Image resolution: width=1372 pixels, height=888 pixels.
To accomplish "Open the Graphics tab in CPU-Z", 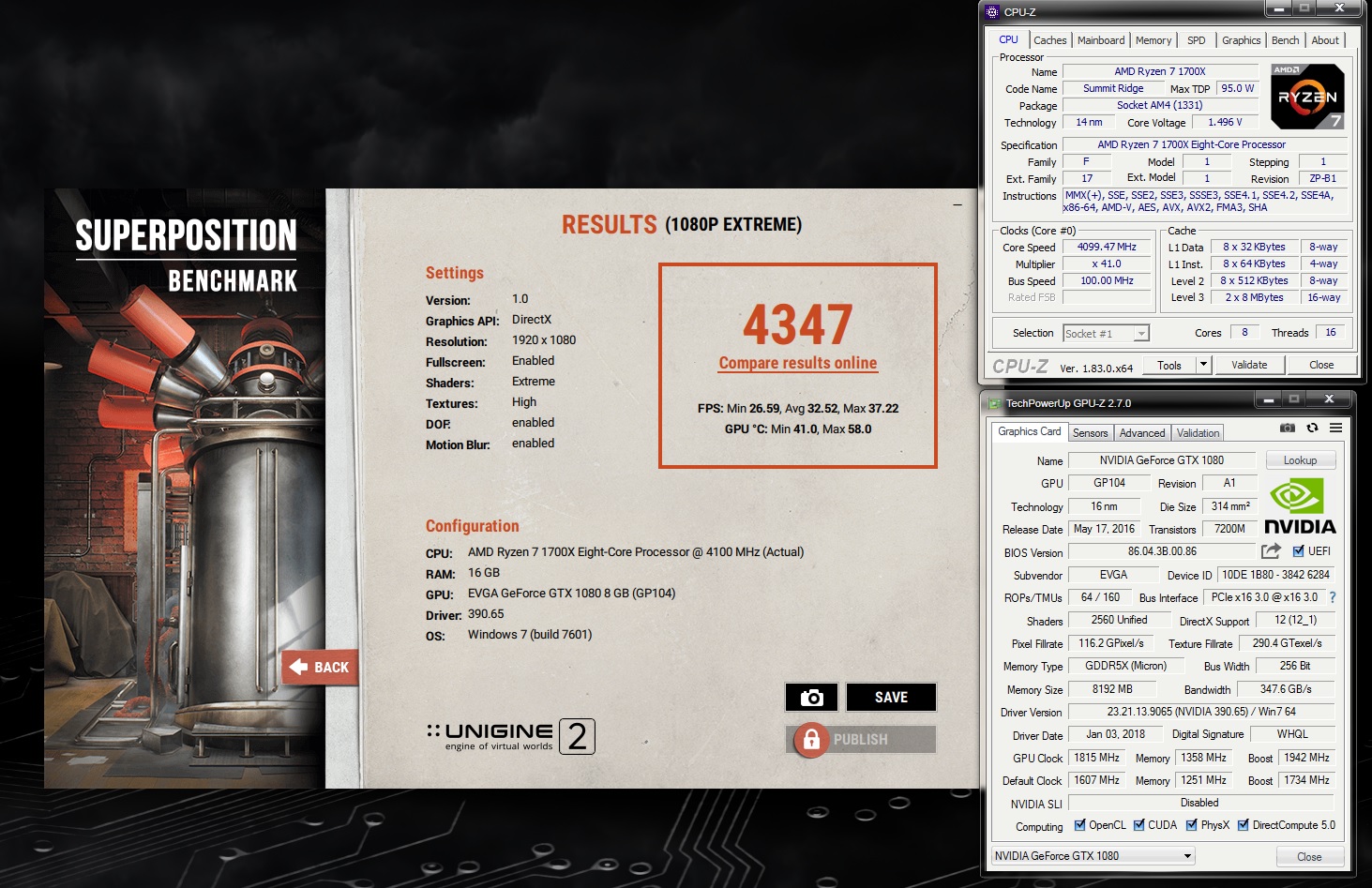I will point(1241,40).
